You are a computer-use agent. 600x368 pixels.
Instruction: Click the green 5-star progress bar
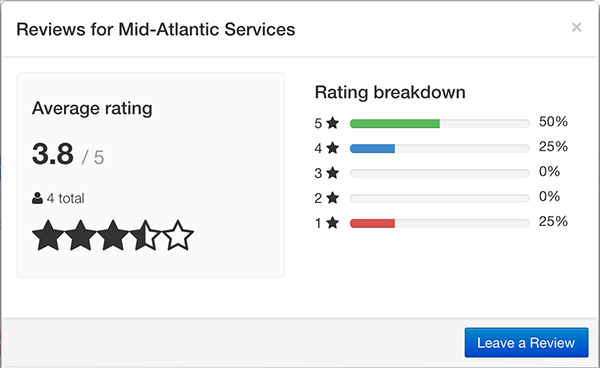pyautogui.click(x=395, y=124)
